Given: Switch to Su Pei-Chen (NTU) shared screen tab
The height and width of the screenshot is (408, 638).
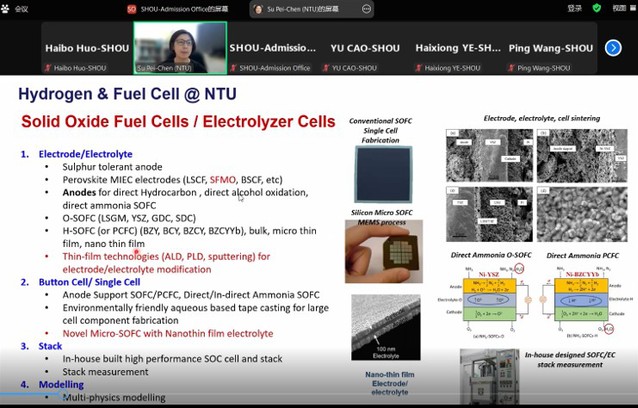Looking at the screenshot, I should [300, 8].
